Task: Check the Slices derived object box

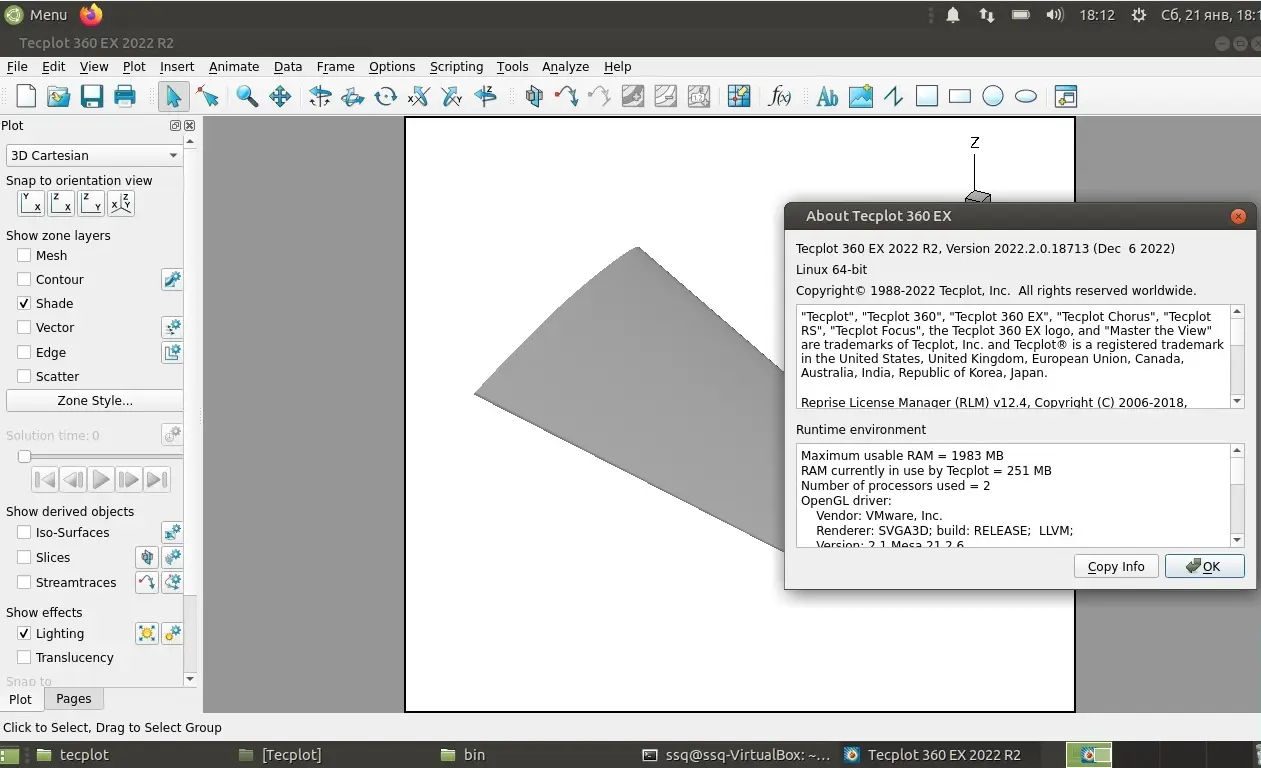Action: coord(24,557)
